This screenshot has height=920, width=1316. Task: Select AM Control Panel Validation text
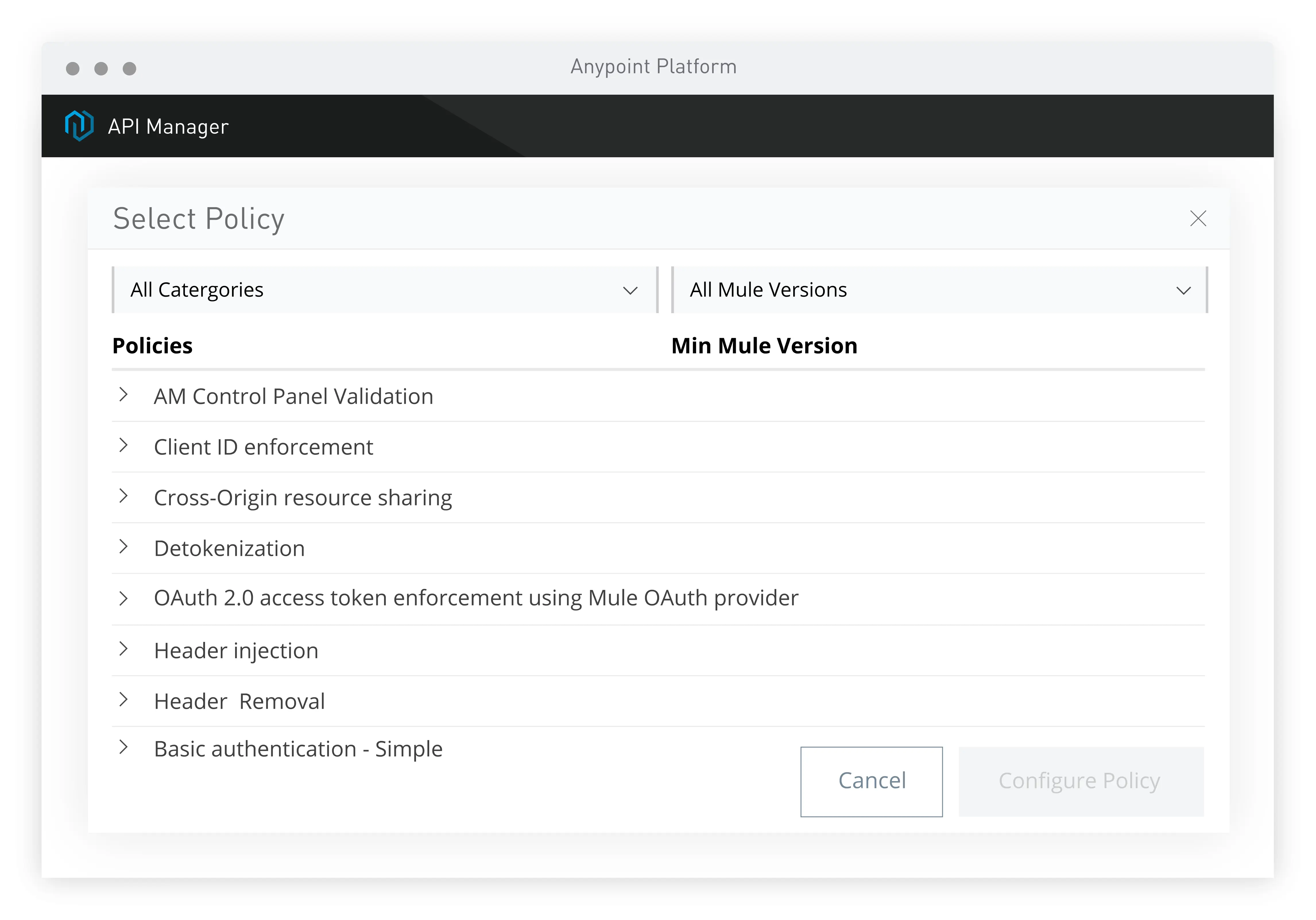[293, 396]
